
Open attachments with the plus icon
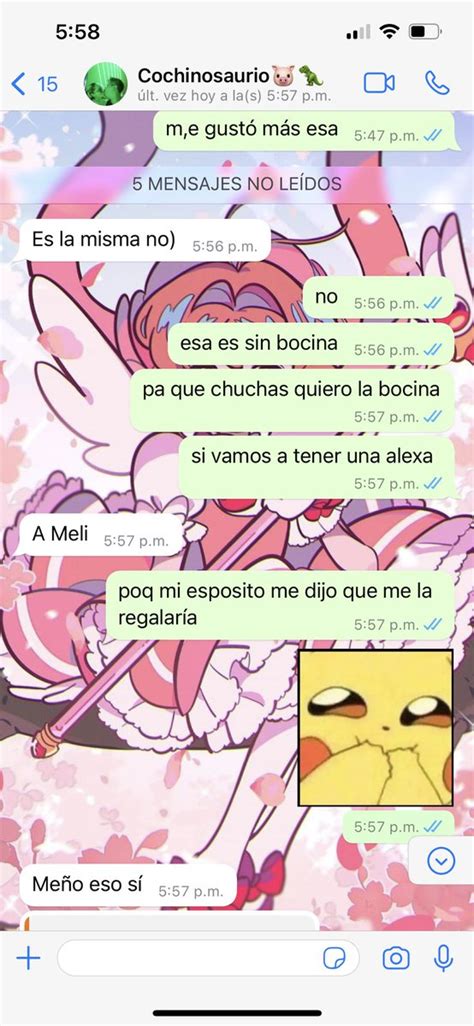[28, 959]
